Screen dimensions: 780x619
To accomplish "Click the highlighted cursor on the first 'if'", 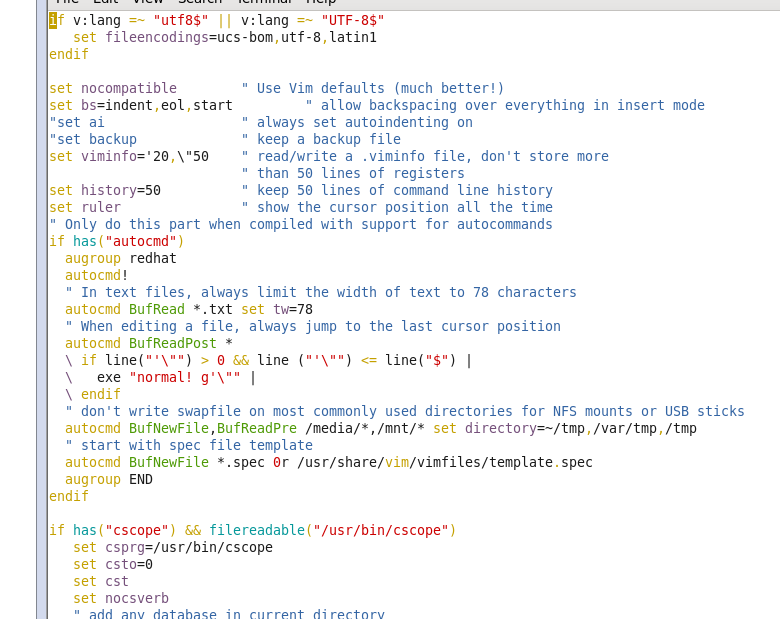I will click(x=53, y=21).
